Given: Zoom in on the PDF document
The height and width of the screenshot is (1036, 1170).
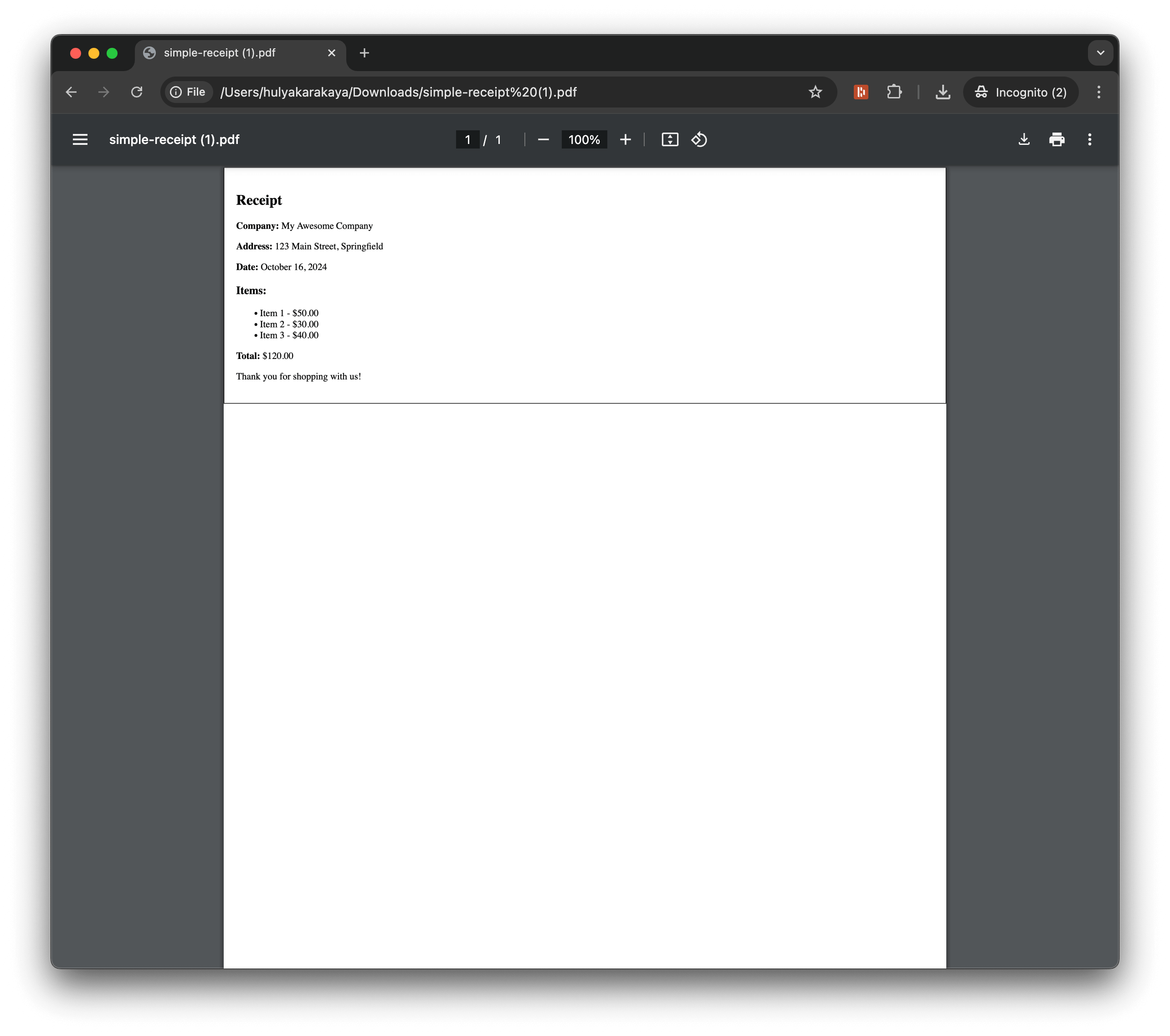Looking at the screenshot, I should coord(625,139).
